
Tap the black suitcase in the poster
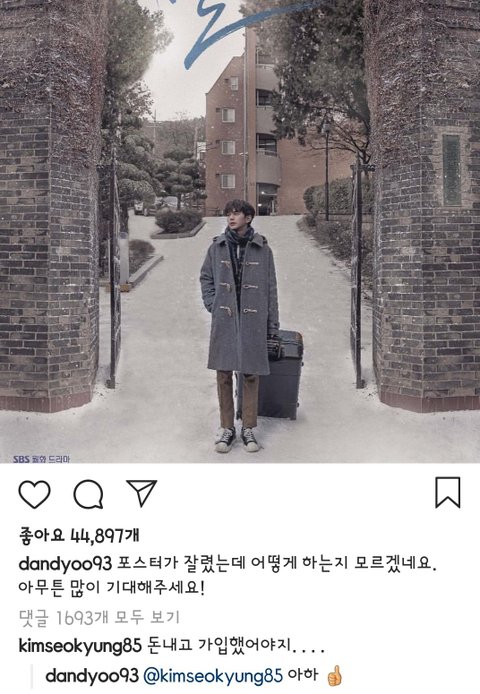(x=282, y=374)
